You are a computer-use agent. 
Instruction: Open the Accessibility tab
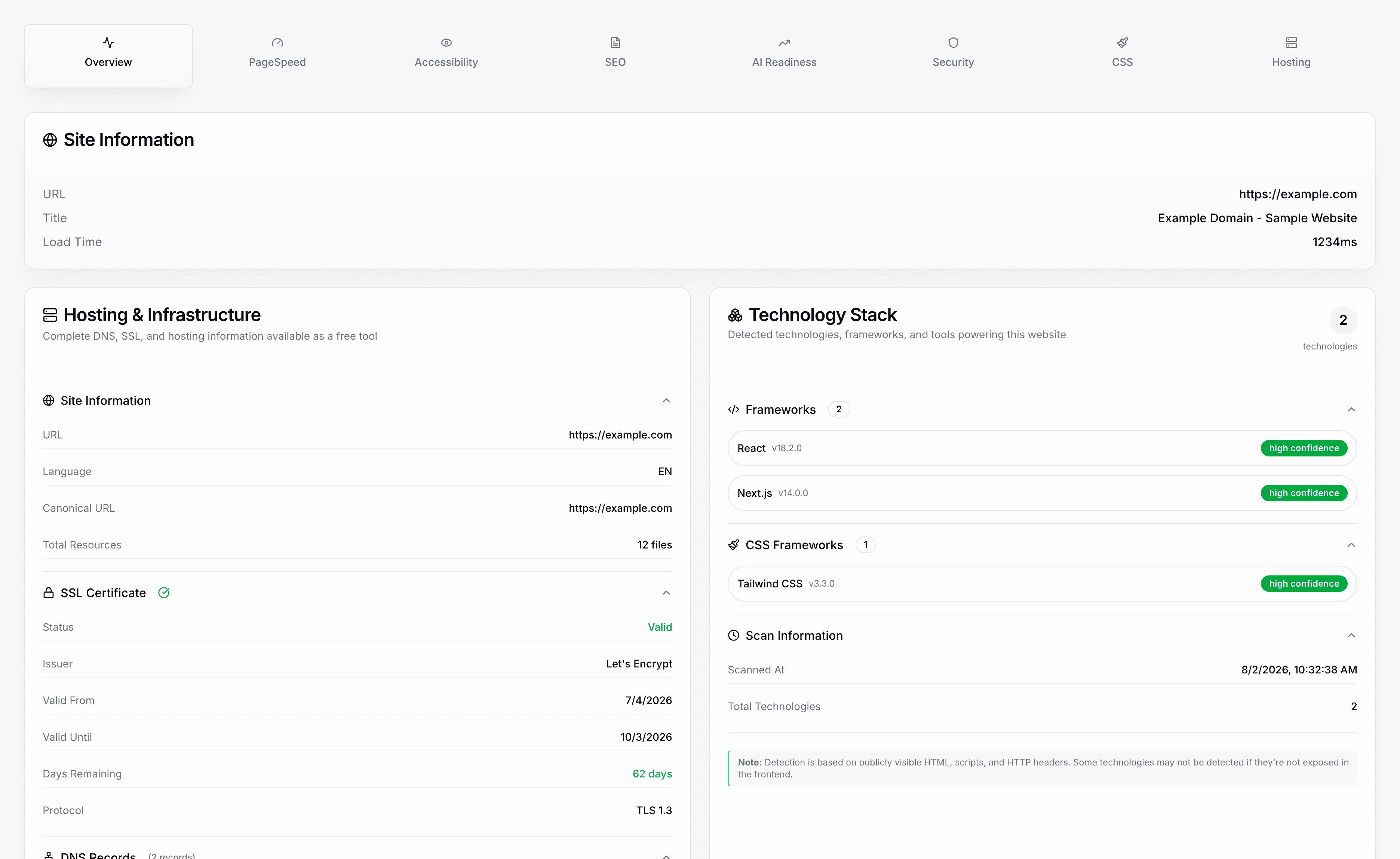tap(446, 56)
